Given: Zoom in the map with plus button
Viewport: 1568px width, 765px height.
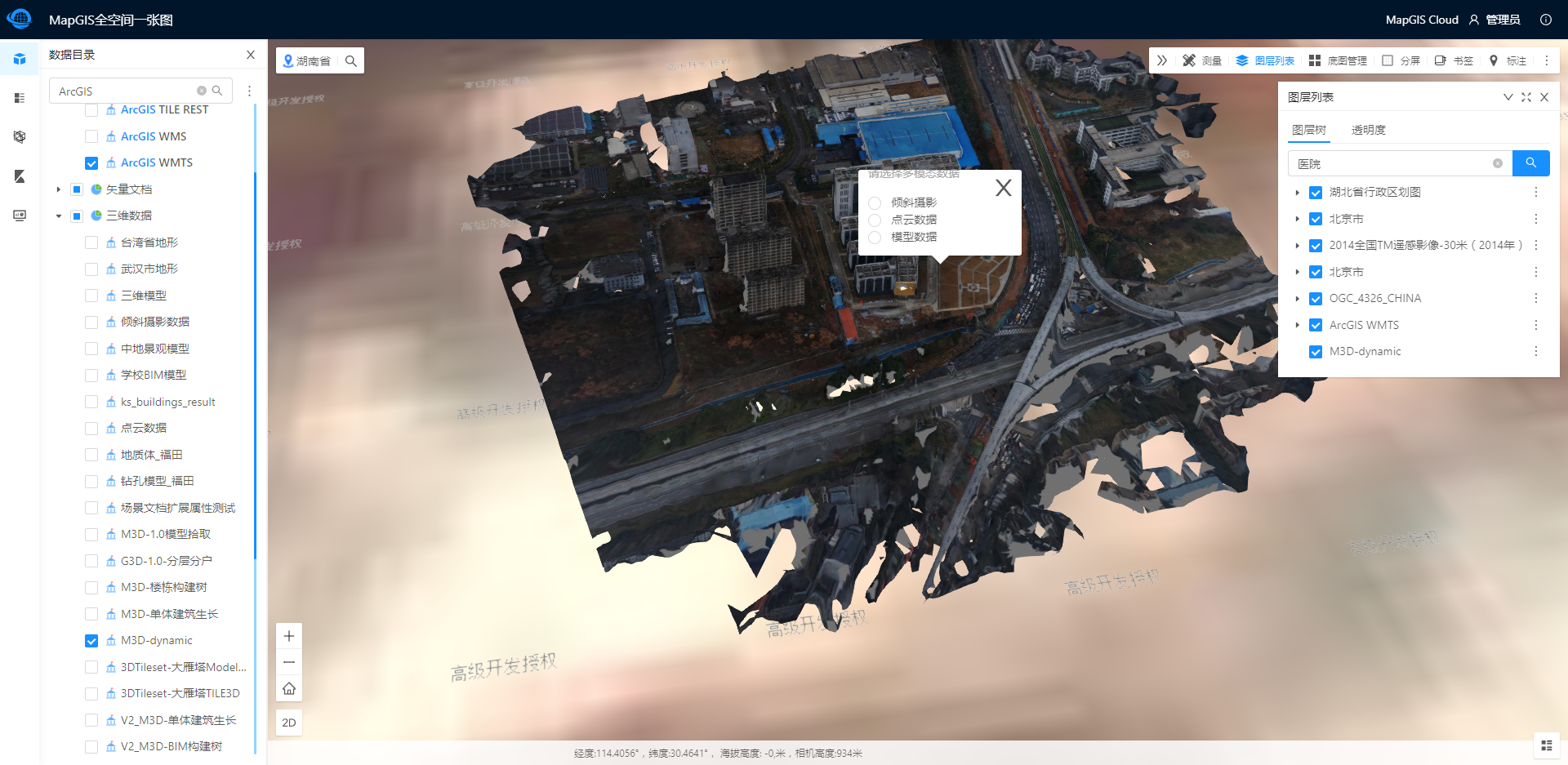Looking at the screenshot, I should tap(289, 636).
